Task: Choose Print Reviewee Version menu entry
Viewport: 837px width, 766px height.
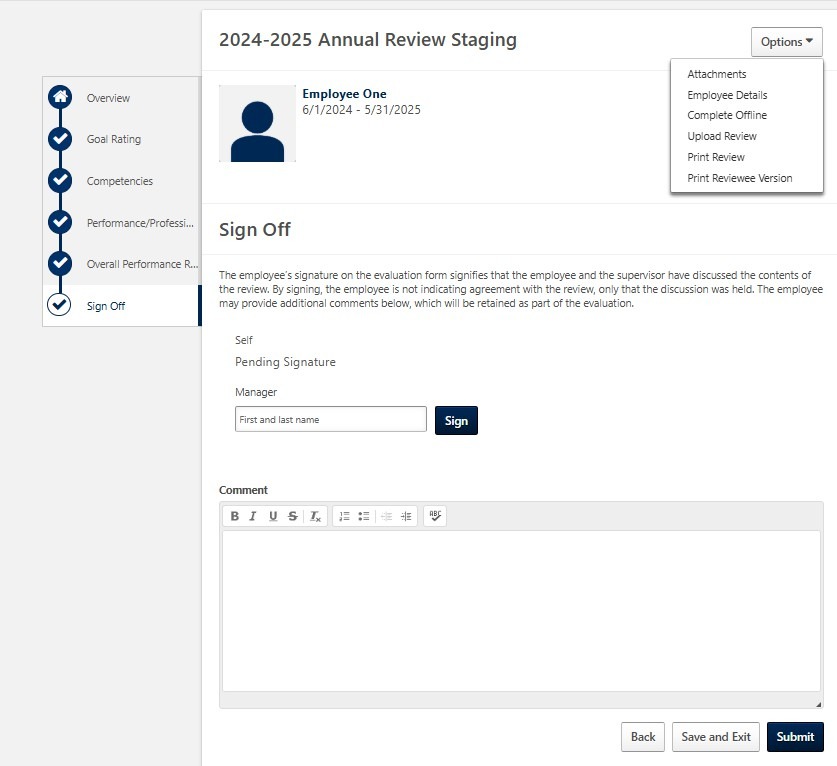Action: pyautogui.click(x=739, y=178)
